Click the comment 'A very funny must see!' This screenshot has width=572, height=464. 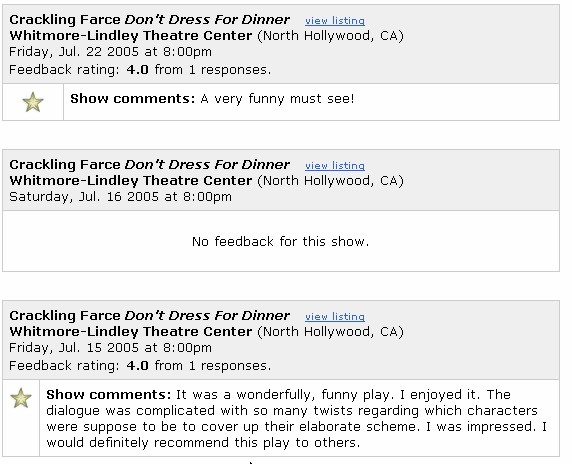(x=277, y=99)
